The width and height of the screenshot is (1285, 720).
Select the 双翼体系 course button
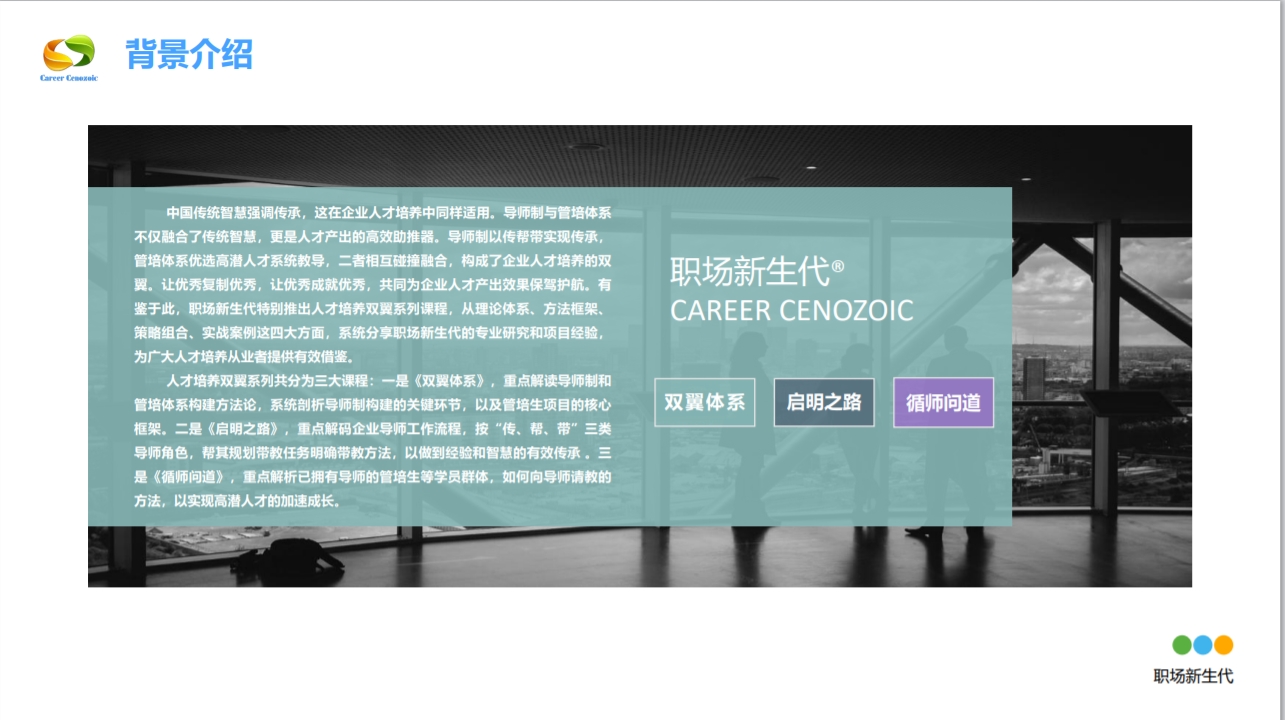(704, 402)
